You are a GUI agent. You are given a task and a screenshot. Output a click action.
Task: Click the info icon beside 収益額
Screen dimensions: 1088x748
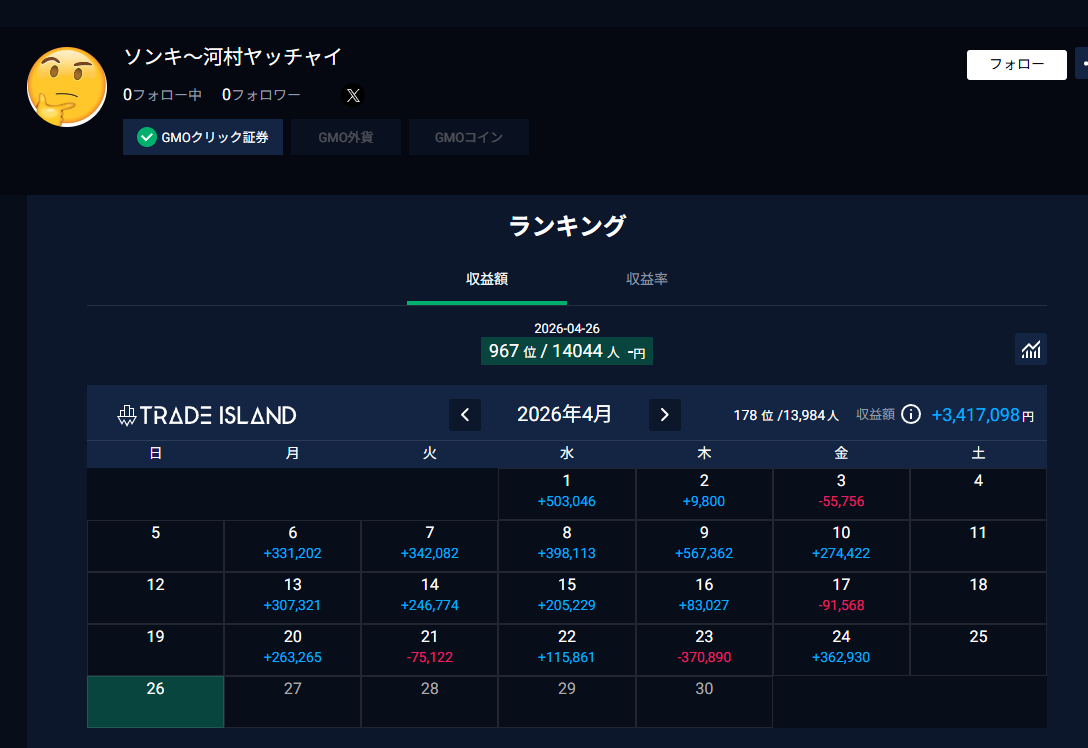[x=910, y=414]
